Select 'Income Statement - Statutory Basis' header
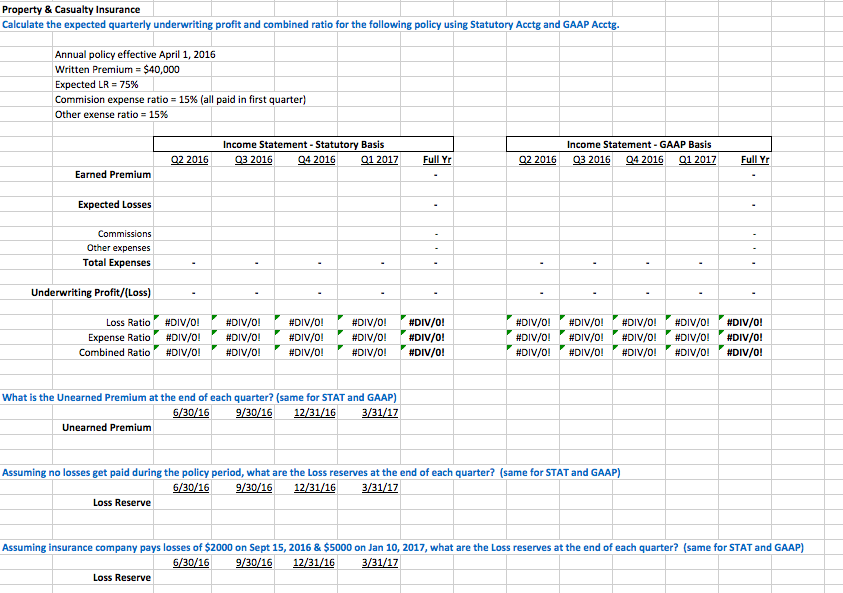This screenshot has width=843, height=593. click(303, 144)
